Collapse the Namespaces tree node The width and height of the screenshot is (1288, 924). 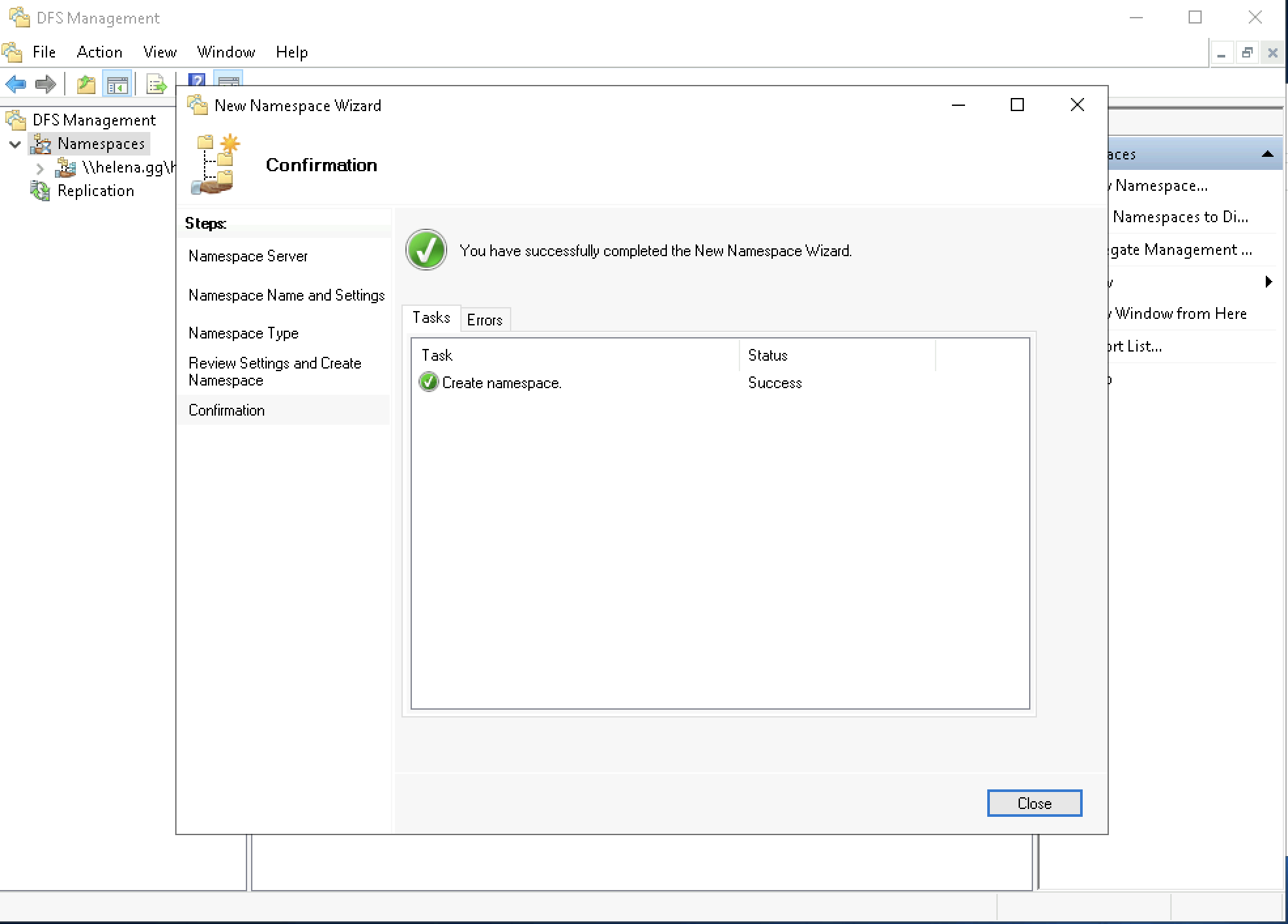click(15, 144)
